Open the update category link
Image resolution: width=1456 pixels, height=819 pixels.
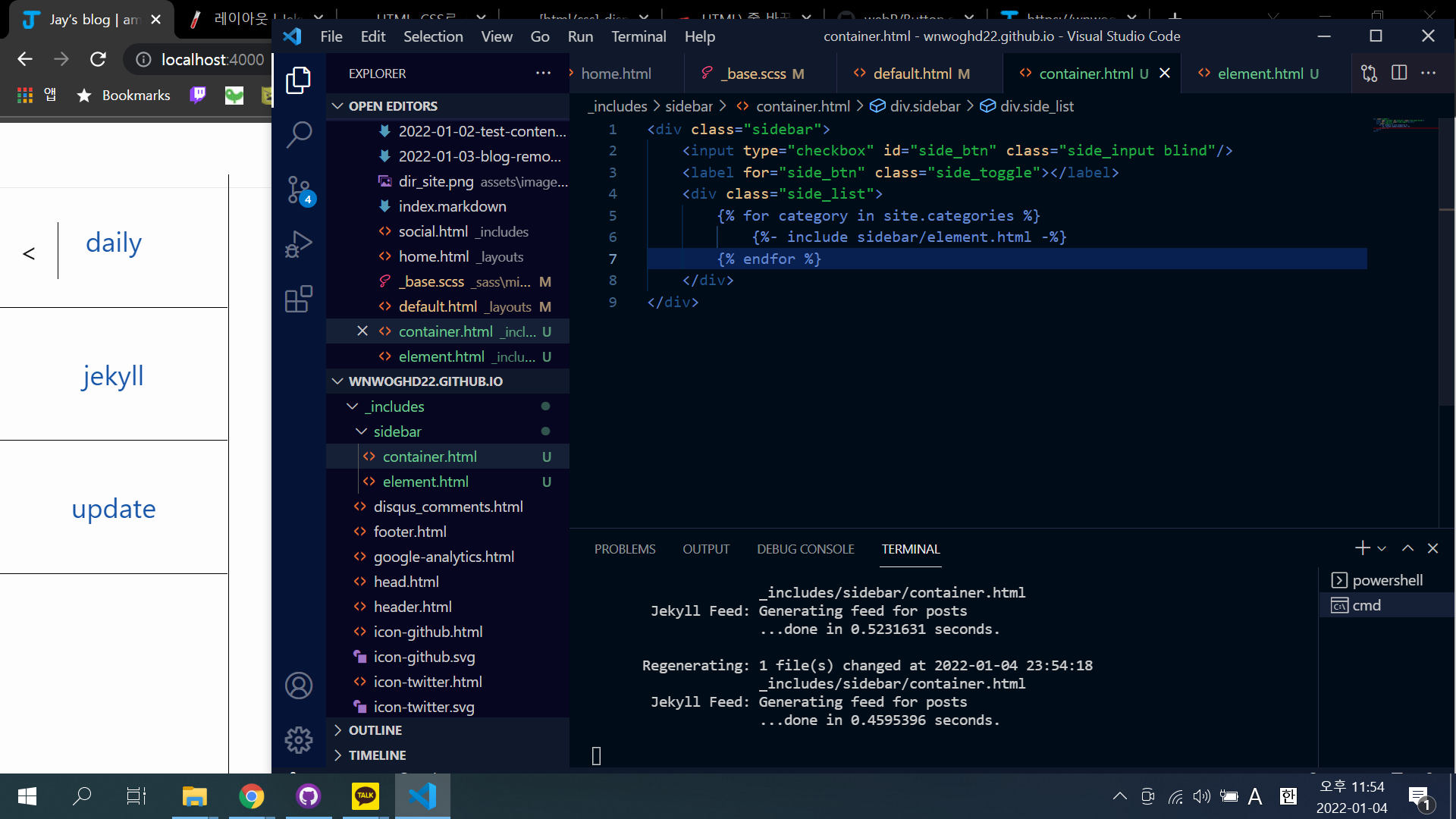(114, 509)
